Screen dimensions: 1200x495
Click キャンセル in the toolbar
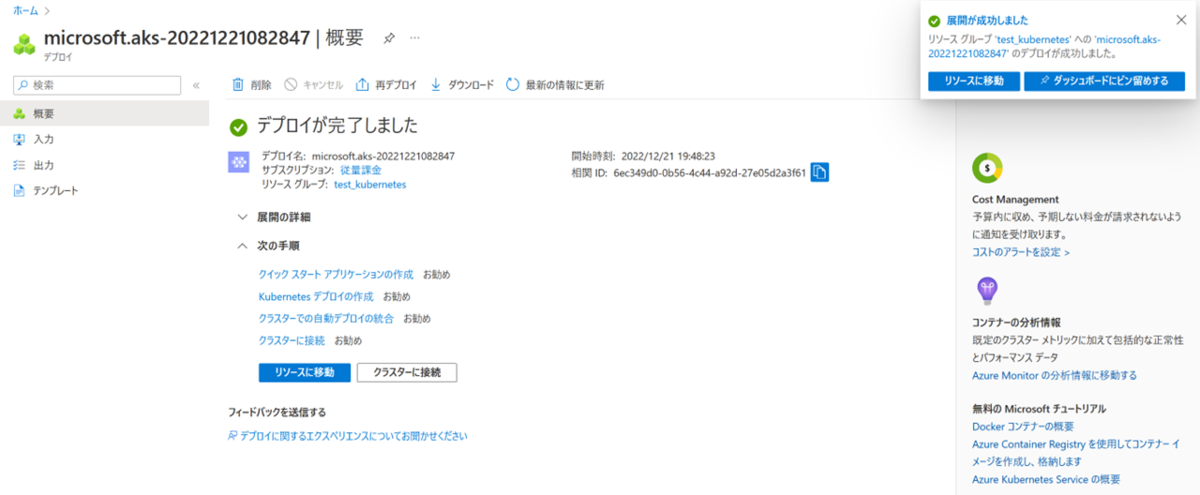314,85
